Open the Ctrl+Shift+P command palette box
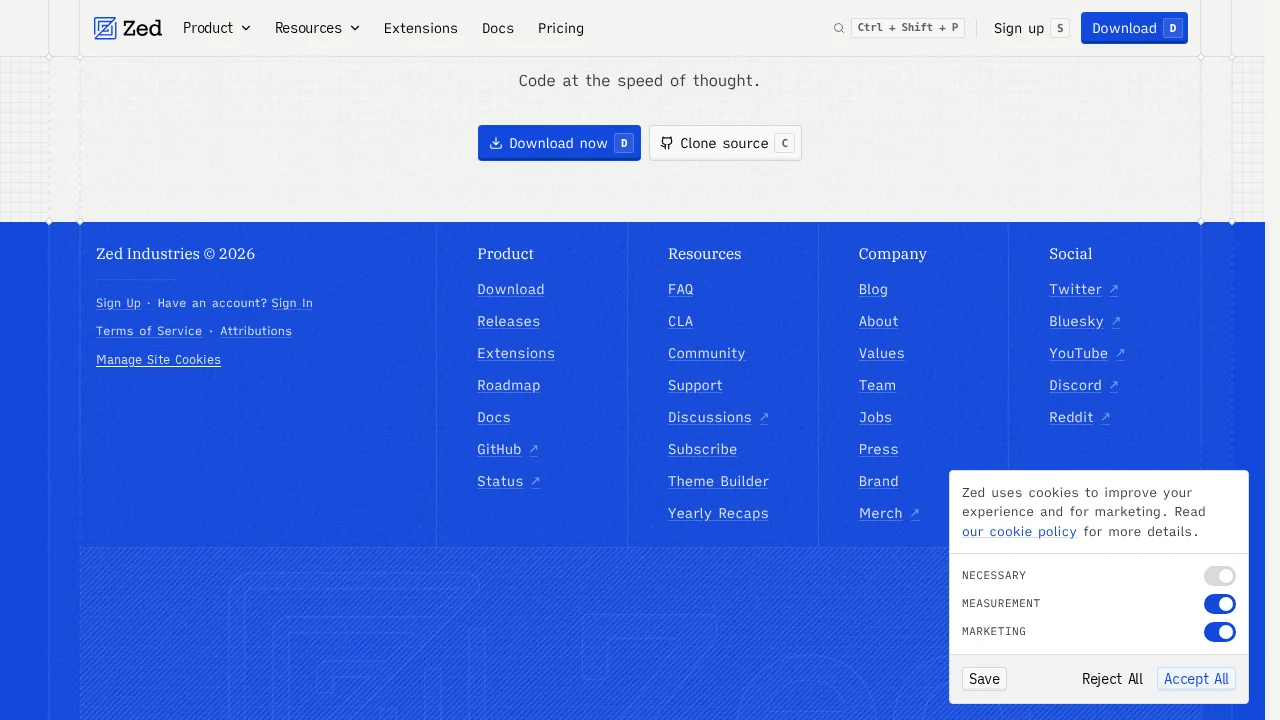Image resolution: width=1280 pixels, height=720 pixels. [x=907, y=28]
